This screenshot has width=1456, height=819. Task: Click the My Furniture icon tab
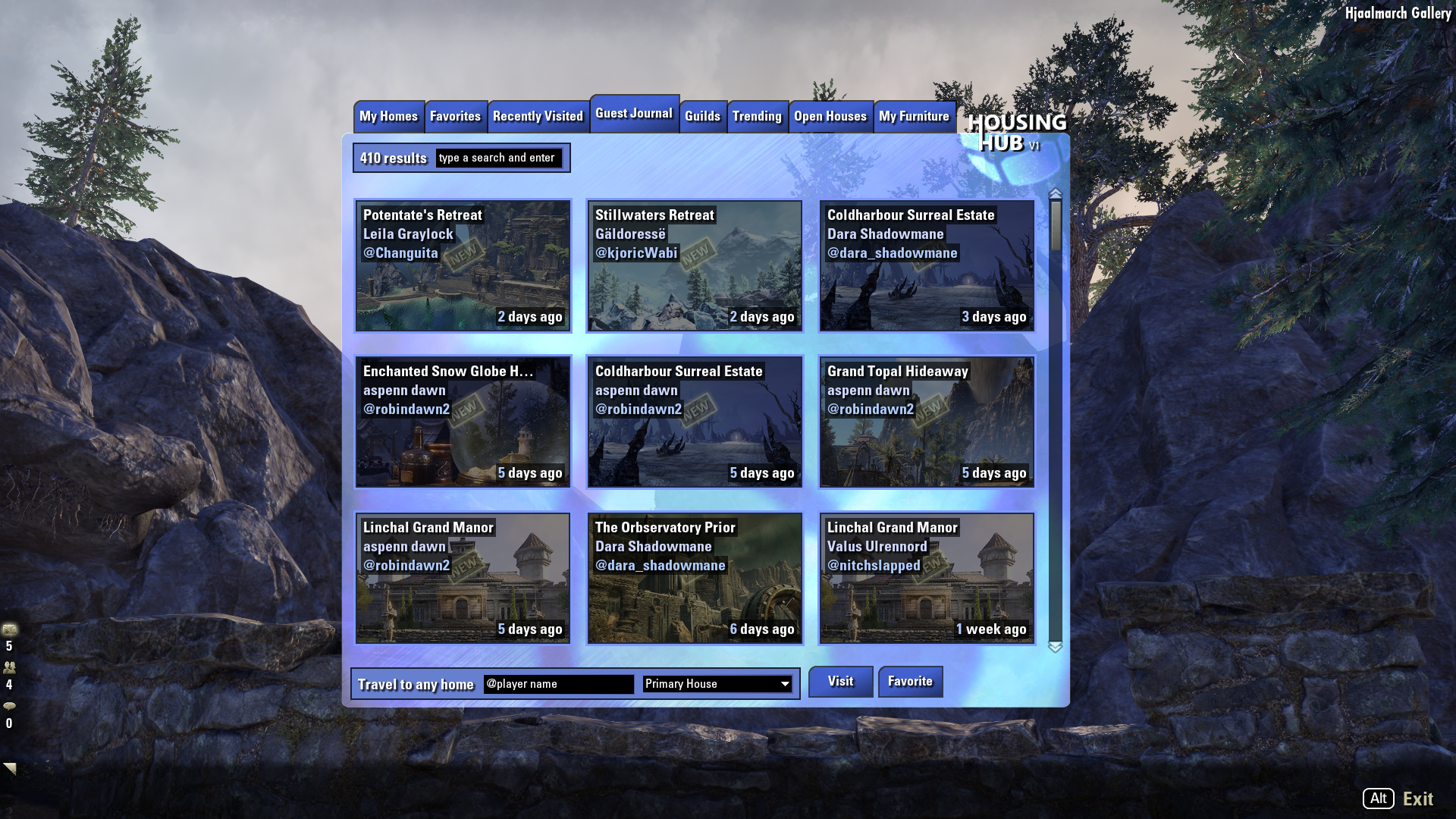click(x=913, y=116)
